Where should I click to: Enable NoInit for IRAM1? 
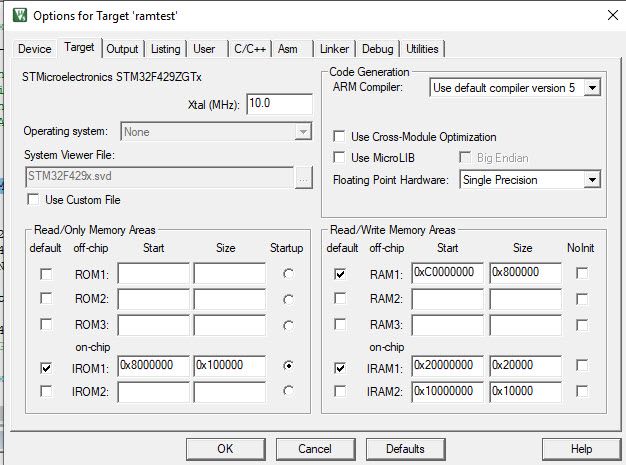[582, 366]
